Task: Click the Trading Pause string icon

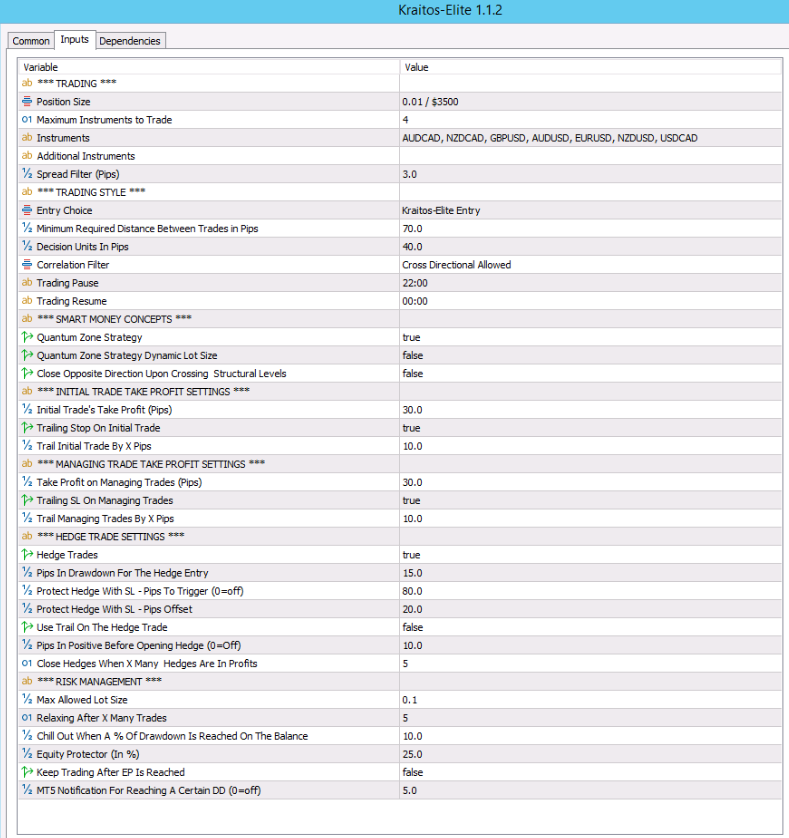Action: coord(27,282)
